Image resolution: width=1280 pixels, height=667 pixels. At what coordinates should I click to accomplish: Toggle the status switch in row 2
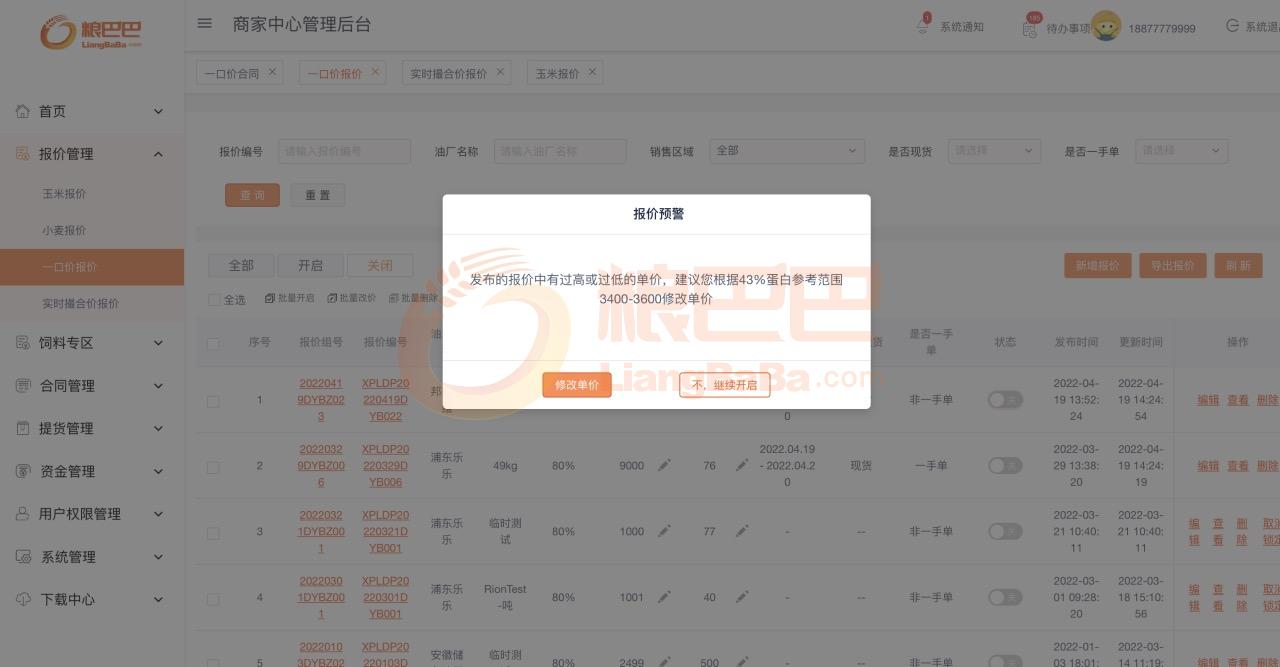pos(1005,465)
